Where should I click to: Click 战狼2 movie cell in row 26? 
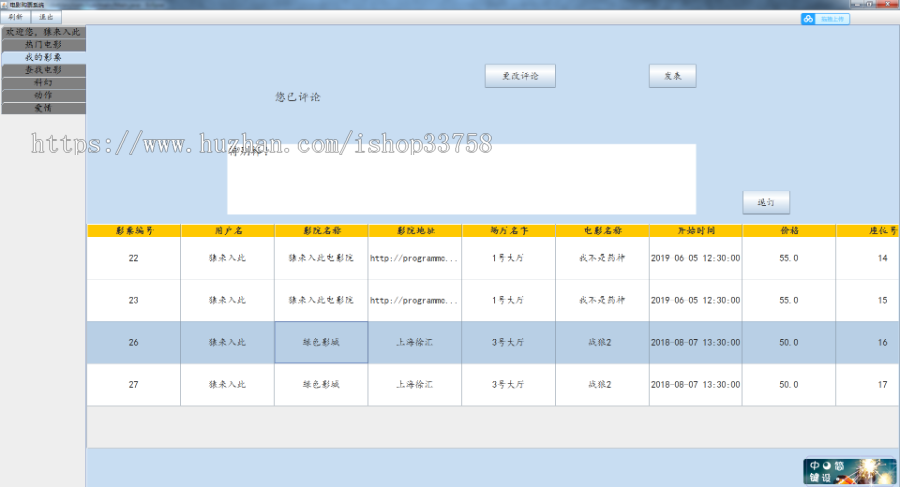(602, 342)
